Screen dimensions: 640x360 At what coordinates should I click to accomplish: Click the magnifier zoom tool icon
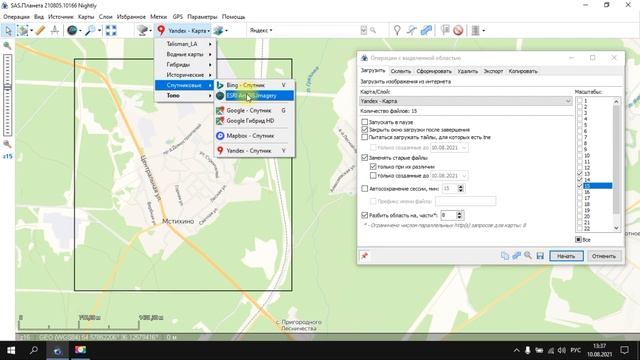coord(90,30)
